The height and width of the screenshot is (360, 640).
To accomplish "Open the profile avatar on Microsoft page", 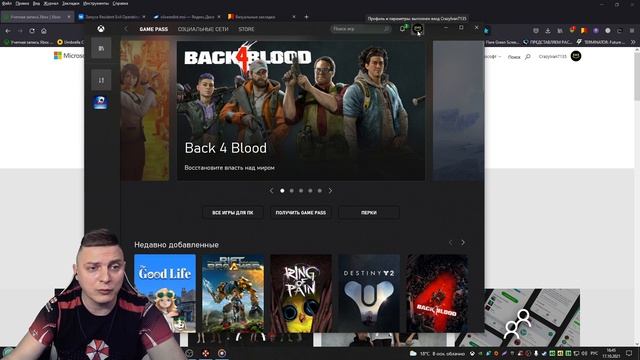I will coord(576,56).
